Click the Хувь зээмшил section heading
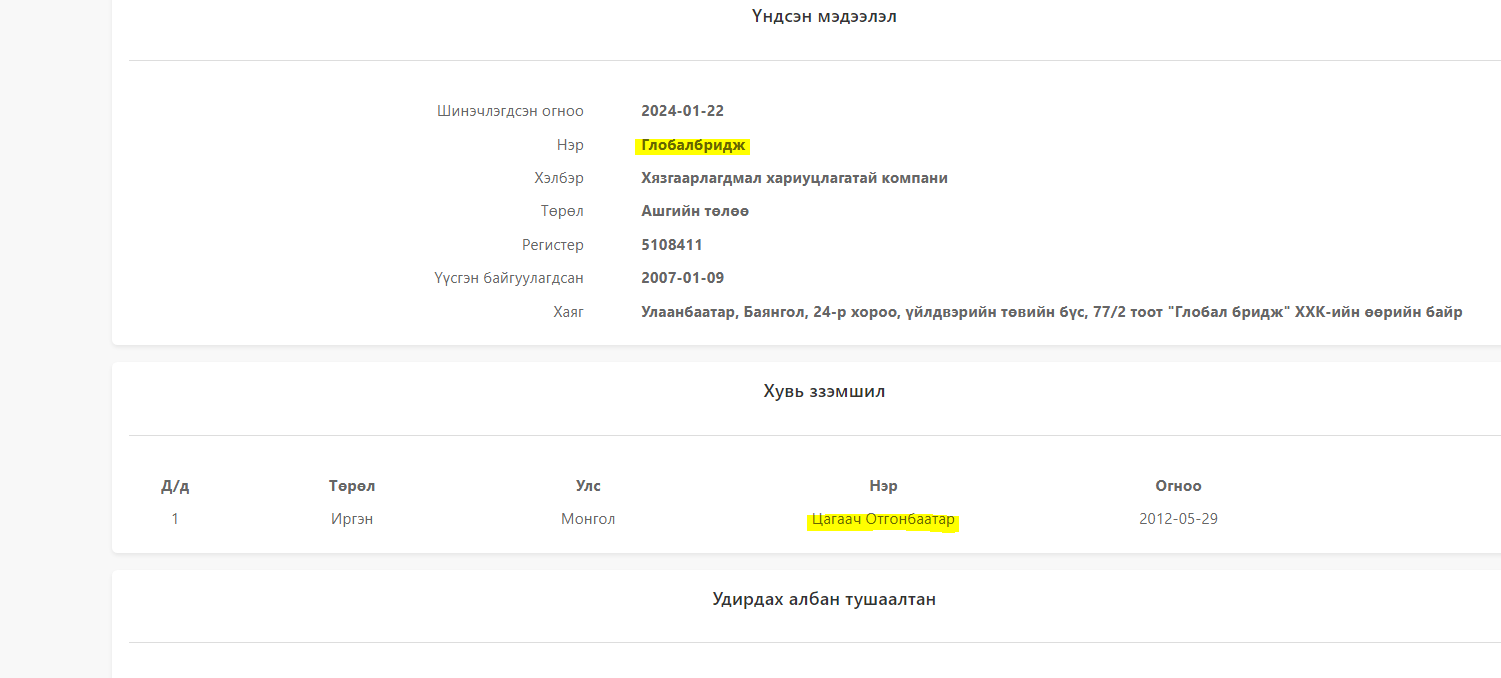This screenshot has width=1501, height=678. point(824,391)
